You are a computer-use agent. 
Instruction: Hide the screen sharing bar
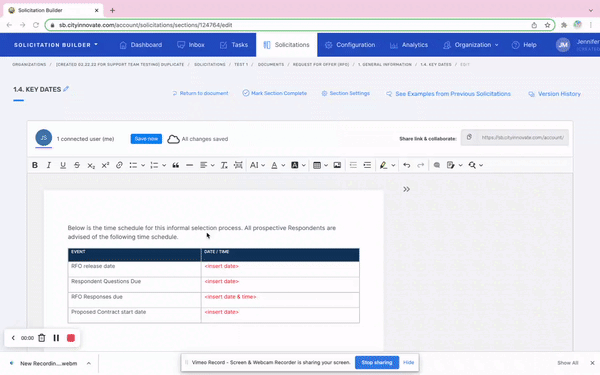(x=408, y=362)
